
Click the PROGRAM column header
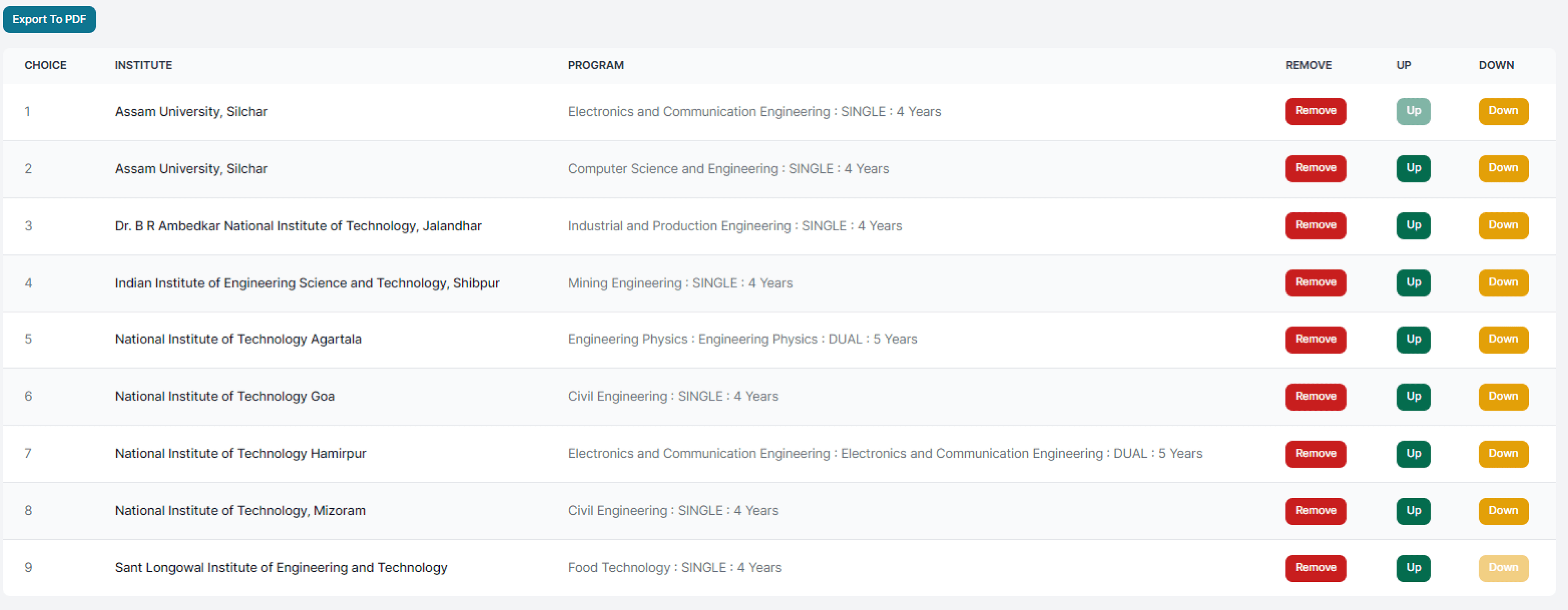(595, 65)
